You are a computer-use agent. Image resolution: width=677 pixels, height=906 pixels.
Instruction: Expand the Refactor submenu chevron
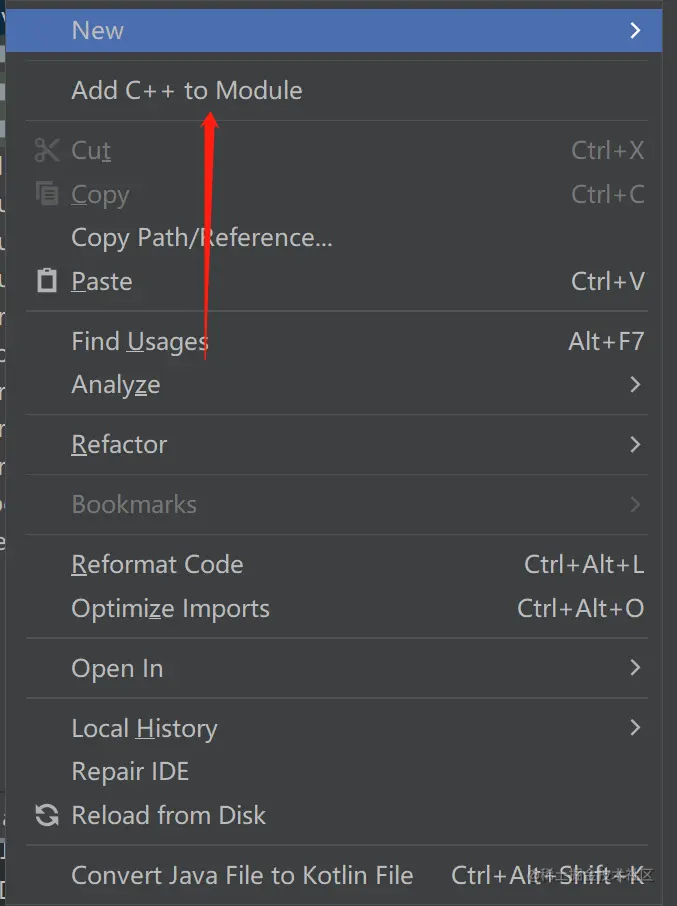(x=635, y=444)
